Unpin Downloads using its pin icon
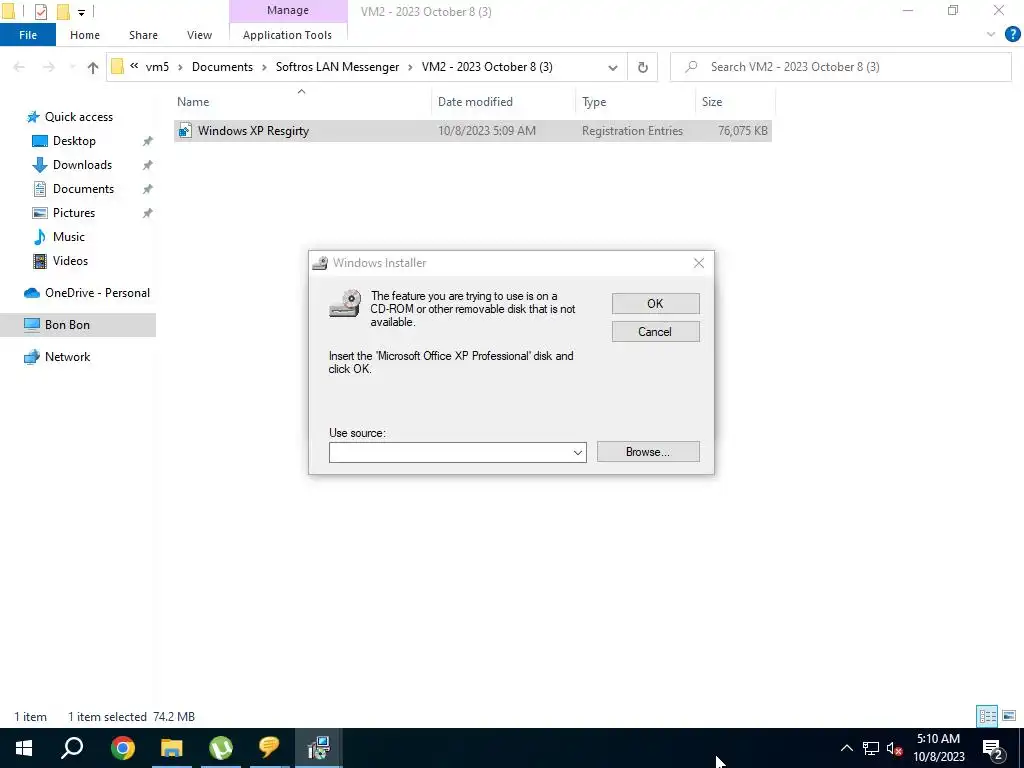The image size is (1024, 768). [148, 165]
